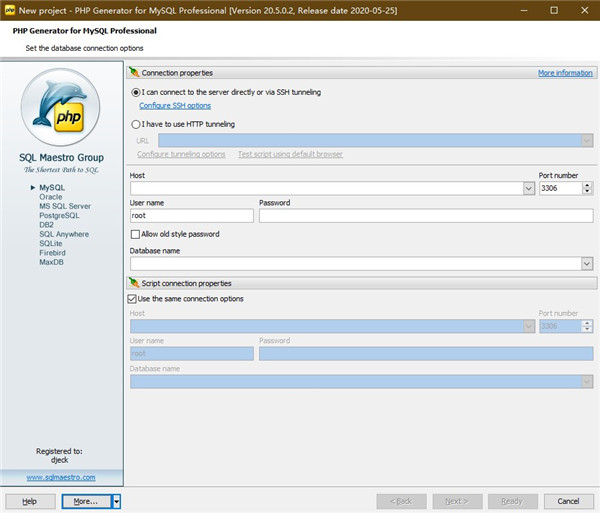
Task: Click the Script connection properties section icon
Action: tap(134, 284)
